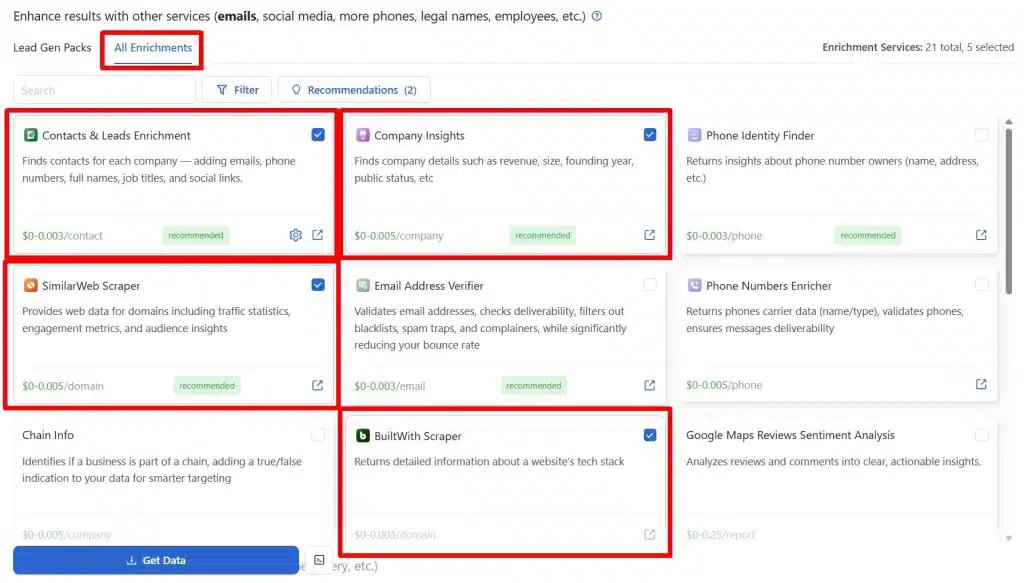Open the settings gear on Contacts & Leads Enrichment
Screen dimensions: 1024x583
pos(295,234)
